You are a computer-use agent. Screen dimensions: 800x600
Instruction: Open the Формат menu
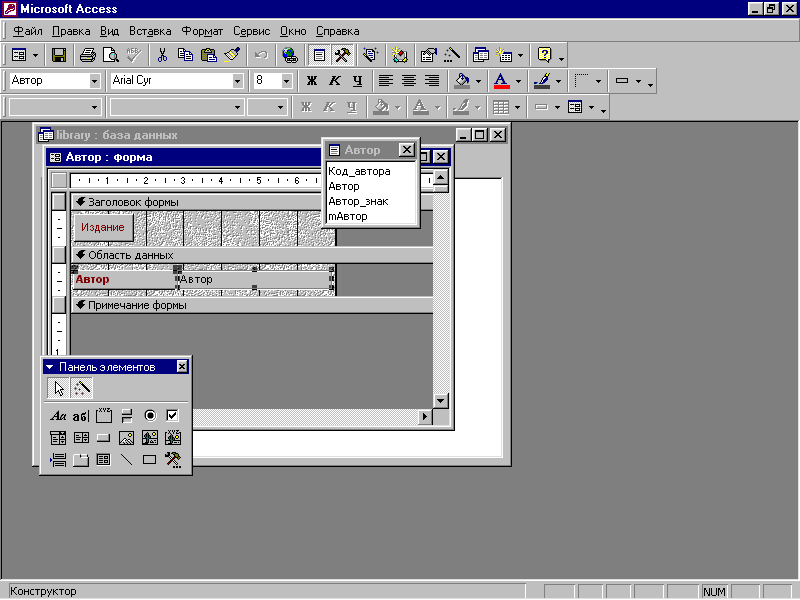202,31
